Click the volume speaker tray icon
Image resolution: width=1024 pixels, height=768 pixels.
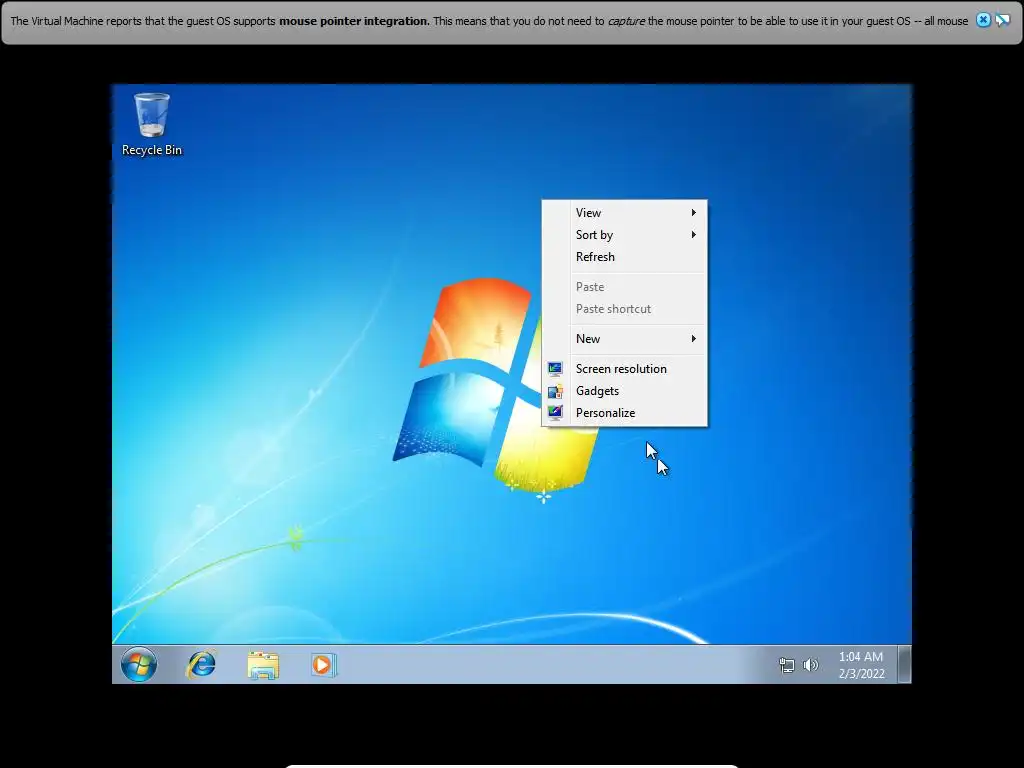click(810, 665)
